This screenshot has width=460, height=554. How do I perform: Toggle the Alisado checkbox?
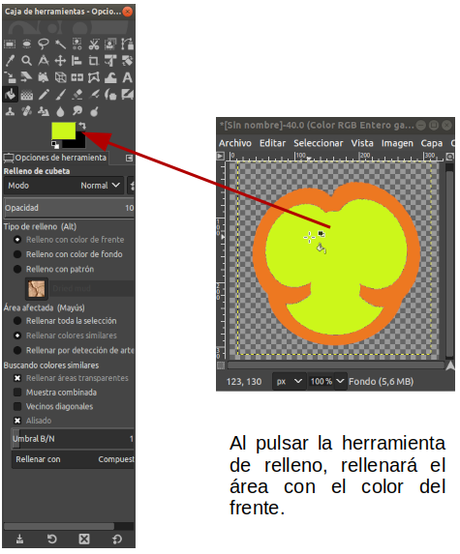[17, 420]
